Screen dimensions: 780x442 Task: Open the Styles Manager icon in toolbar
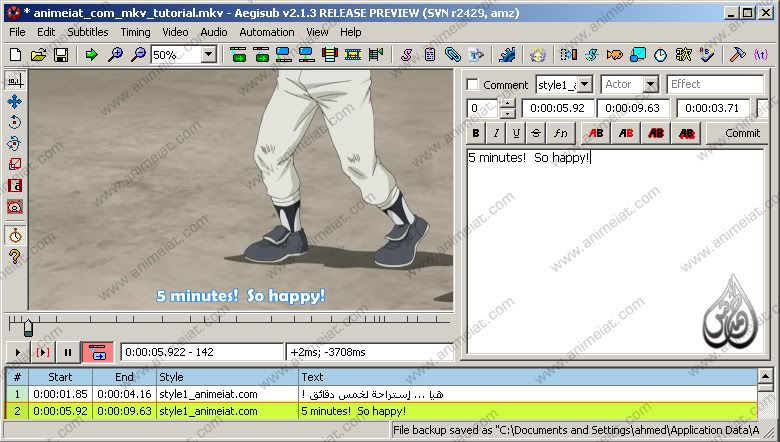[x=406, y=55]
